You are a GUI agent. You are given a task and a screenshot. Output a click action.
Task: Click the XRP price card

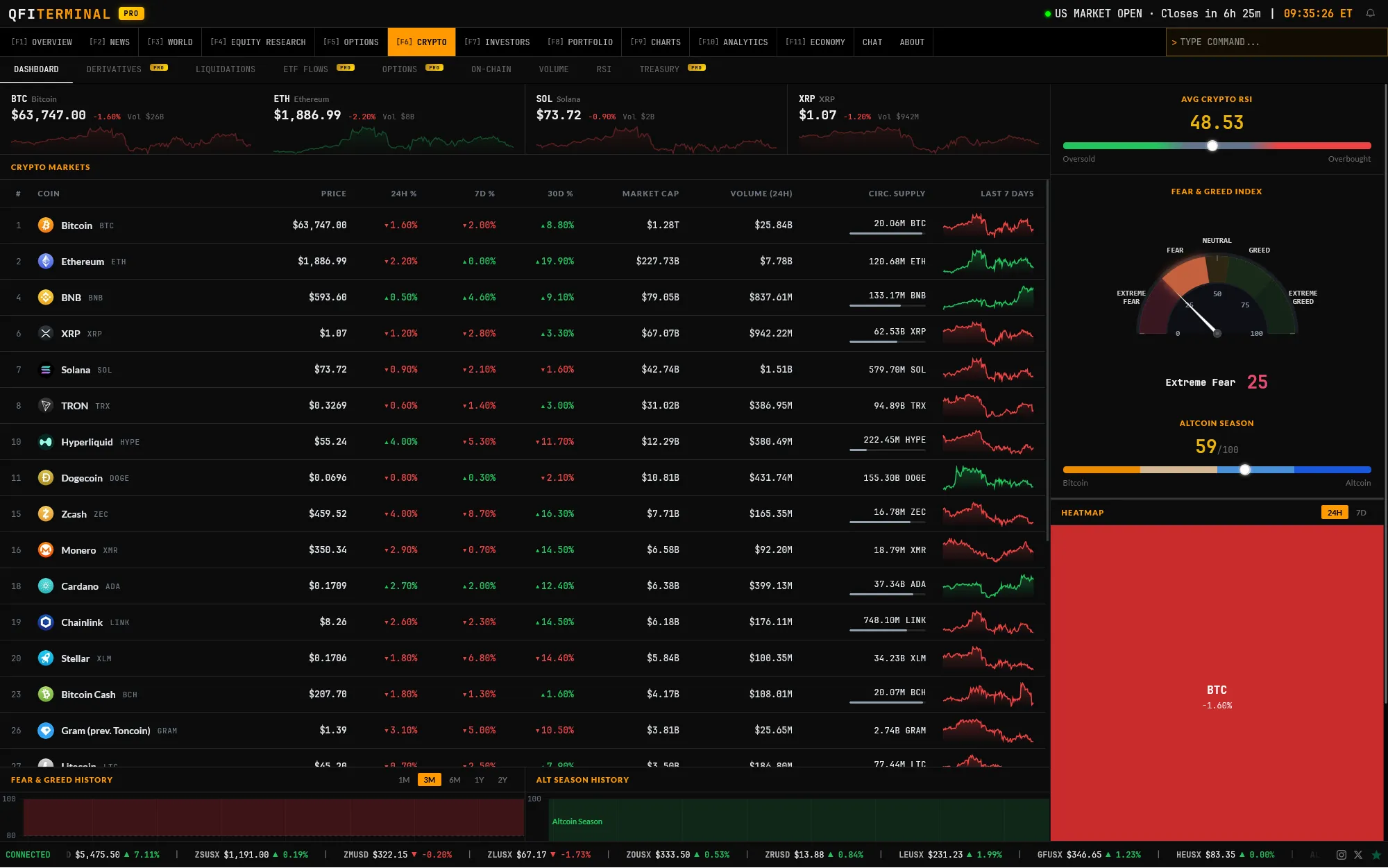pyautogui.click(x=918, y=119)
